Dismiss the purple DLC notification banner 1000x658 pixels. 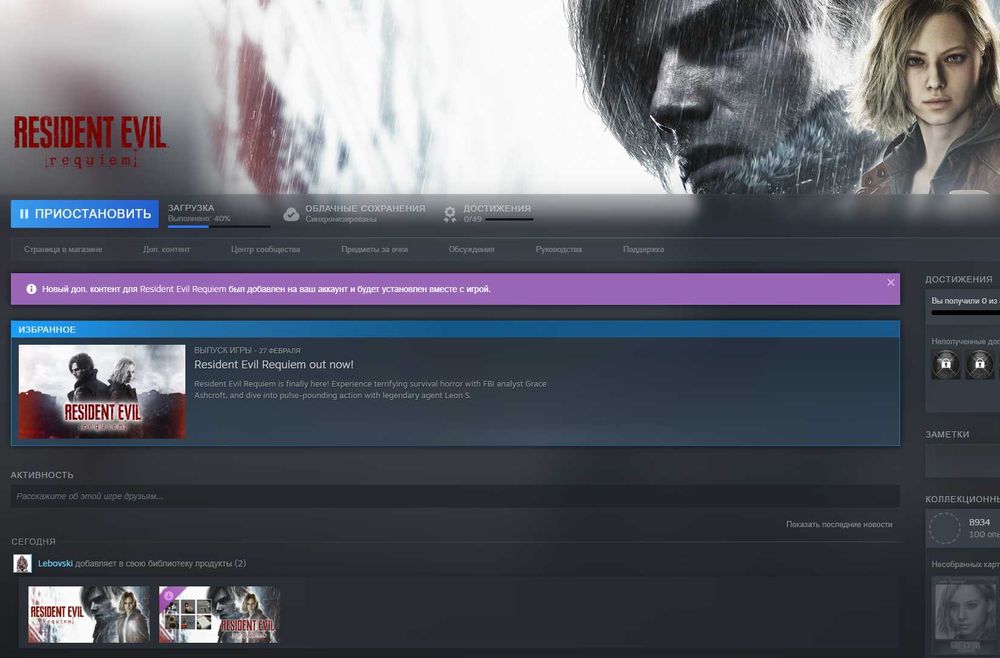890,282
